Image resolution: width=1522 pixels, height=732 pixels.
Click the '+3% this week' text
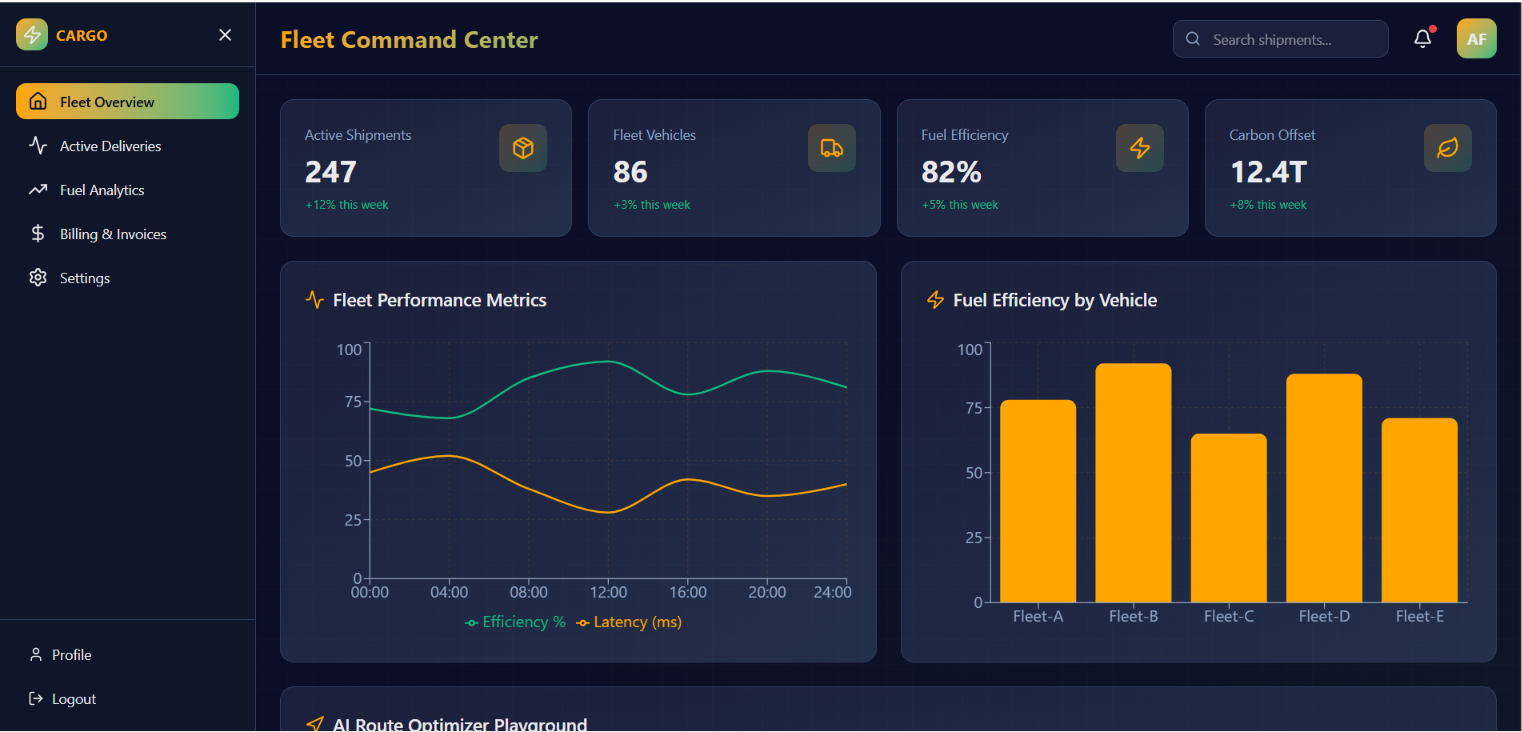tap(651, 204)
